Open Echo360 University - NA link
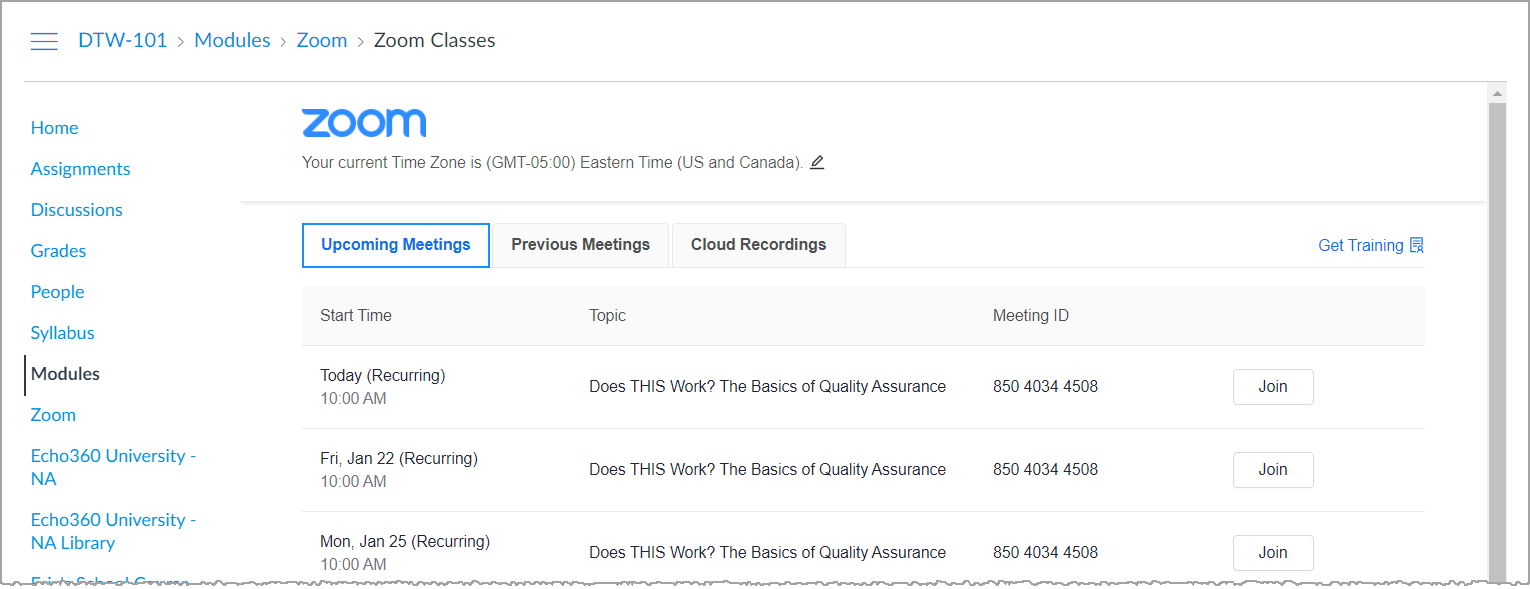This screenshot has width=1530, height=589. pos(113,467)
